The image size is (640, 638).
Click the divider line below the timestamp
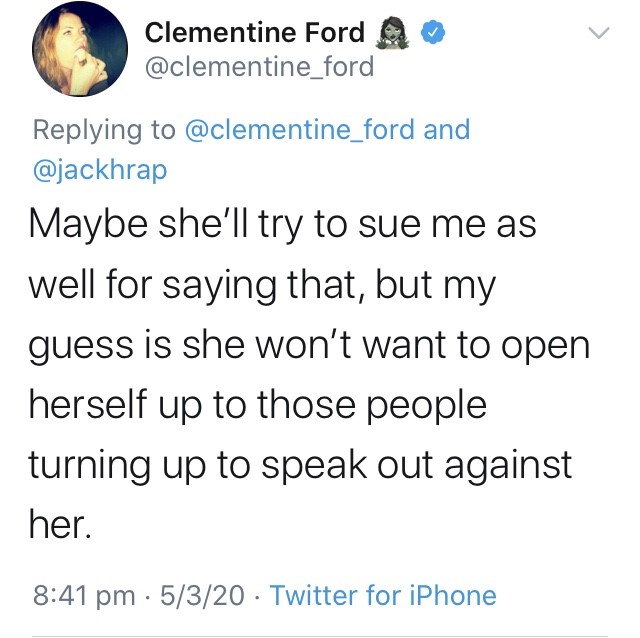click(x=320, y=634)
